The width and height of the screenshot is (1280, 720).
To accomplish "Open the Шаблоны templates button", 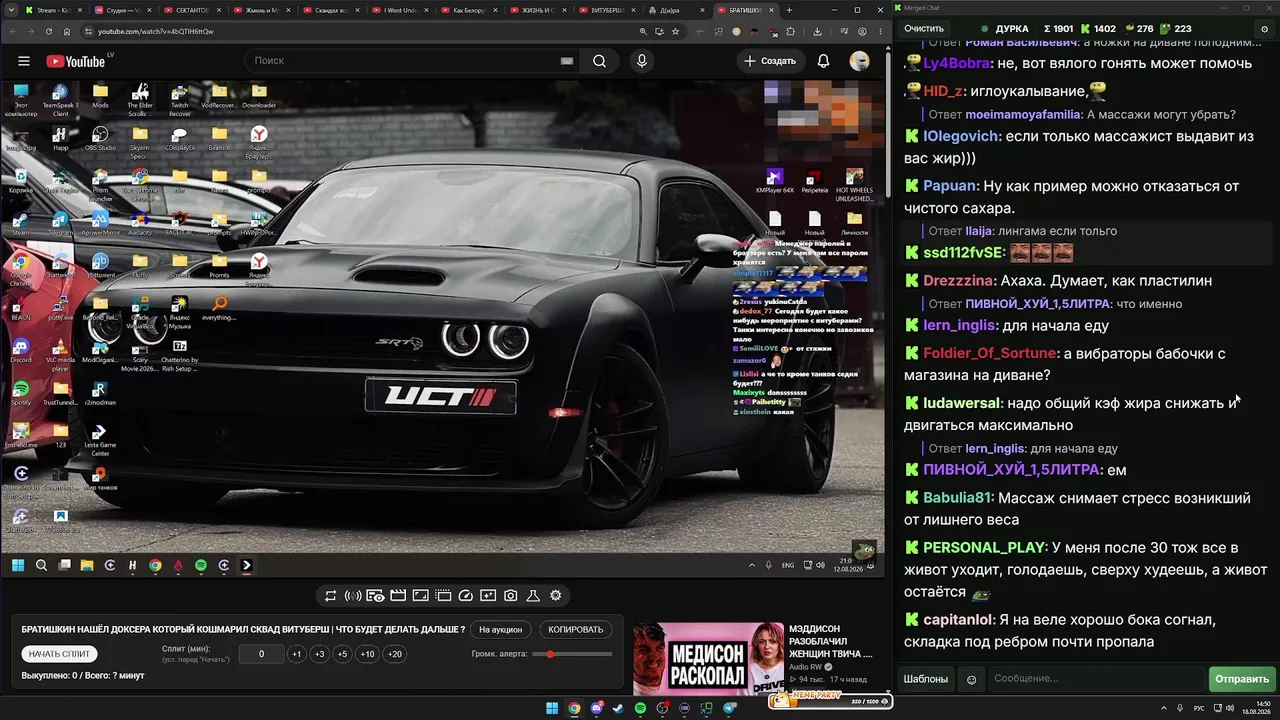I will tap(926, 680).
